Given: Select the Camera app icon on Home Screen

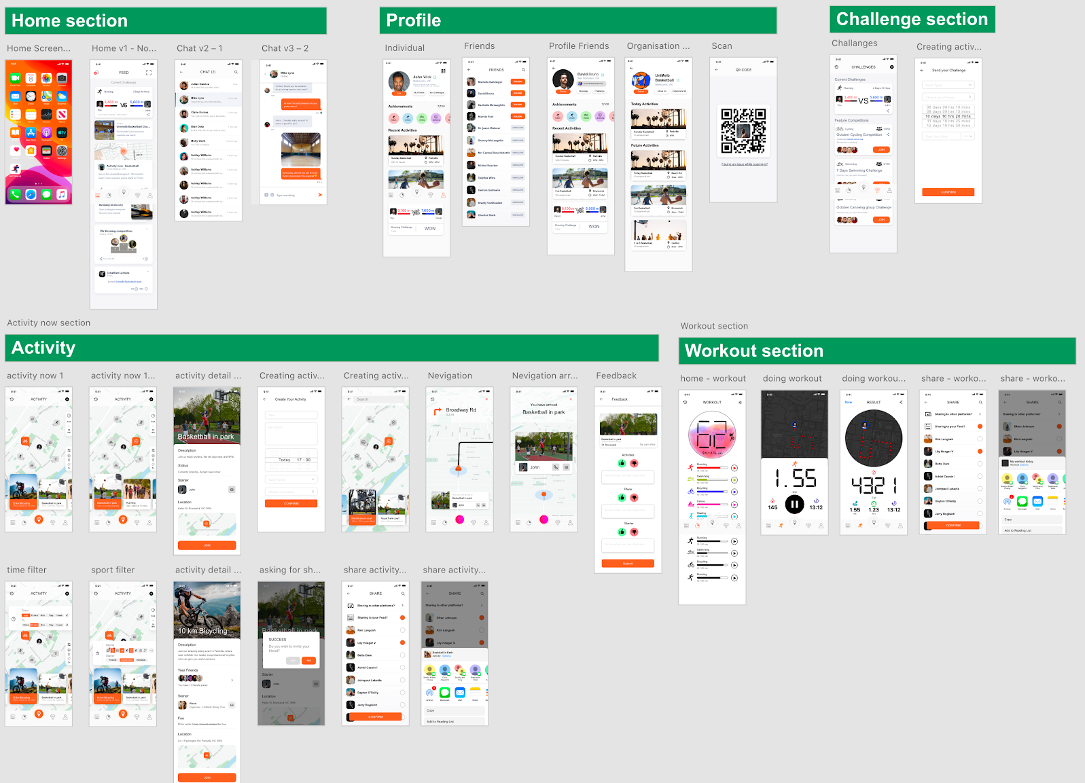Looking at the screenshot, I should pyautogui.click(x=62, y=78).
